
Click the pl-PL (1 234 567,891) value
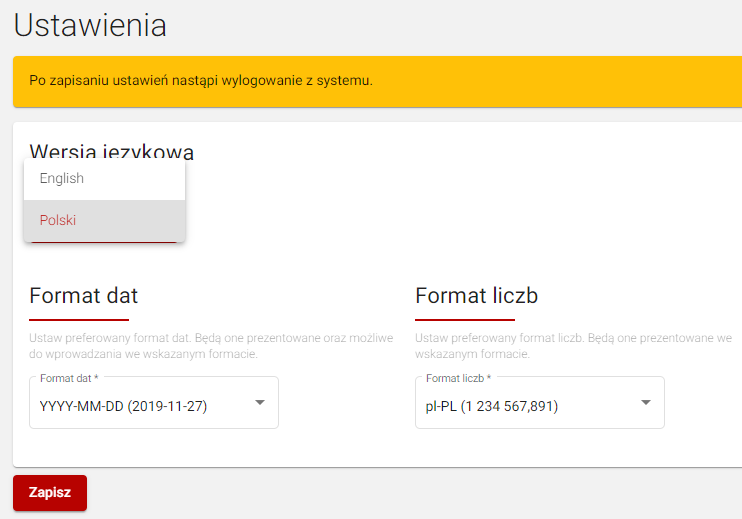click(492, 406)
